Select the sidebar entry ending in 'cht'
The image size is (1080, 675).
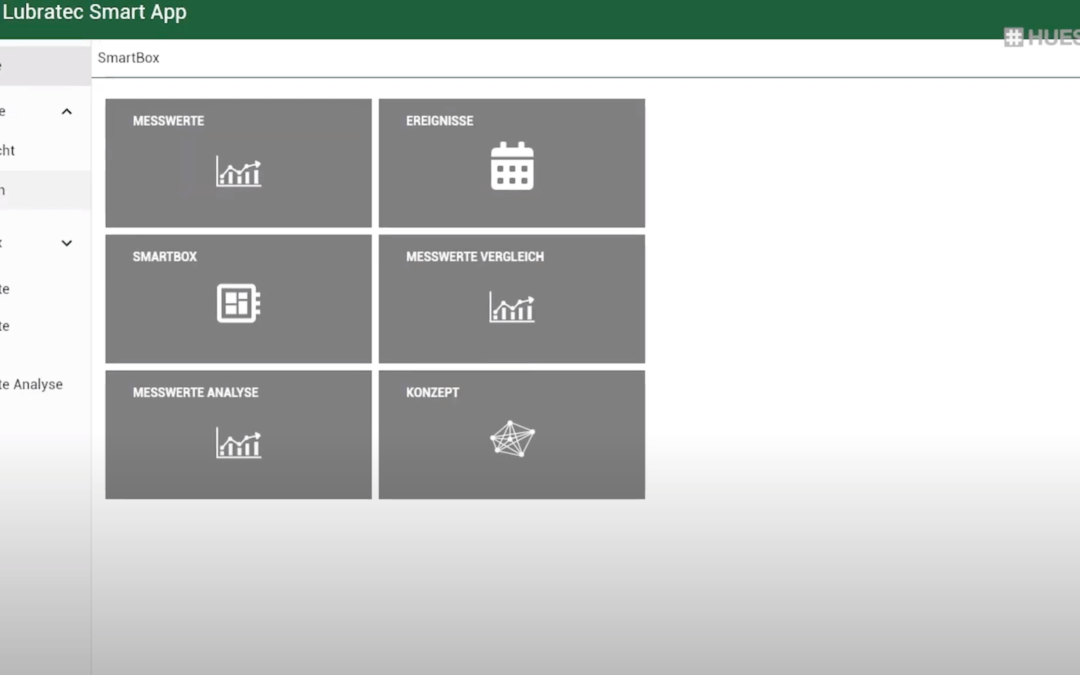pyautogui.click(x=8, y=150)
